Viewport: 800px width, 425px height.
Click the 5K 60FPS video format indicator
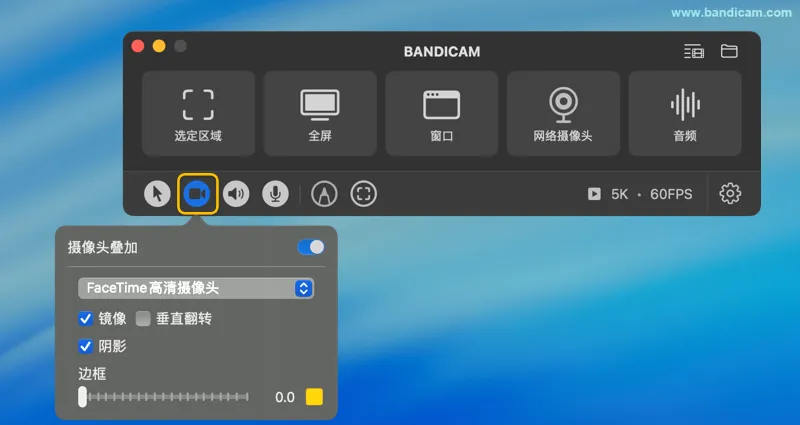tap(640, 194)
